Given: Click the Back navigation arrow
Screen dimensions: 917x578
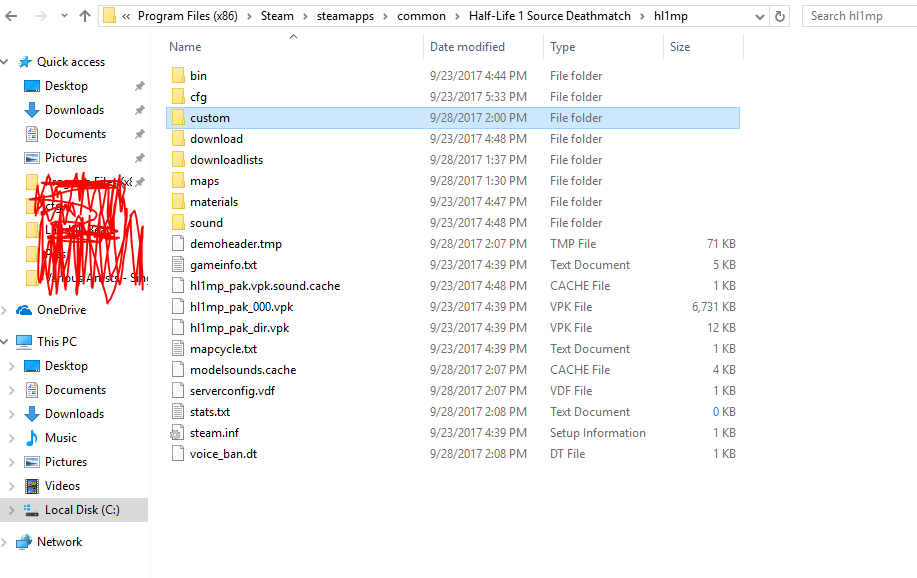Looking at the screenshot, I should click(11, 16).
